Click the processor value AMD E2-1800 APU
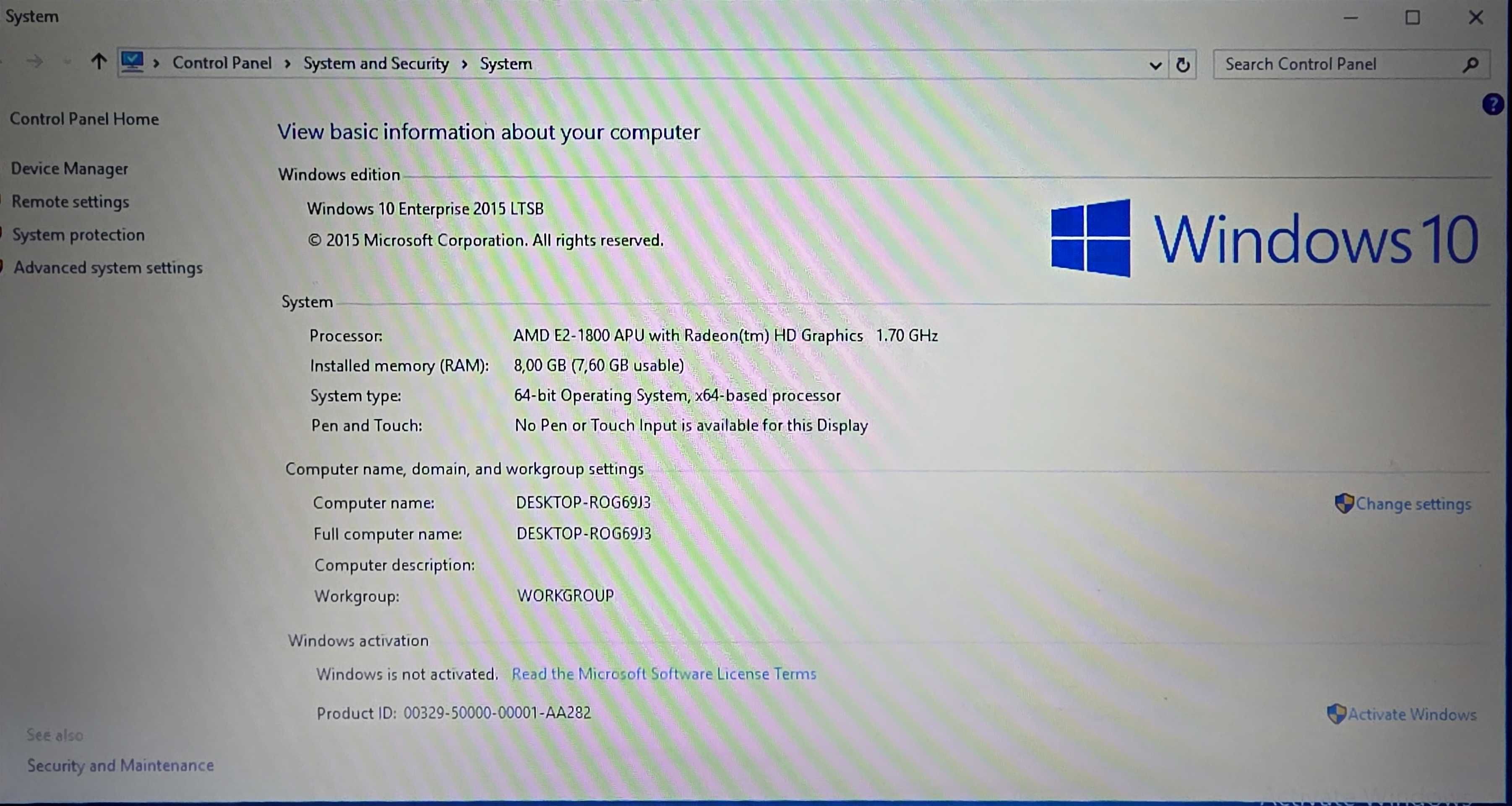This screenshot has width=1512, height=806. coord(688,335)
